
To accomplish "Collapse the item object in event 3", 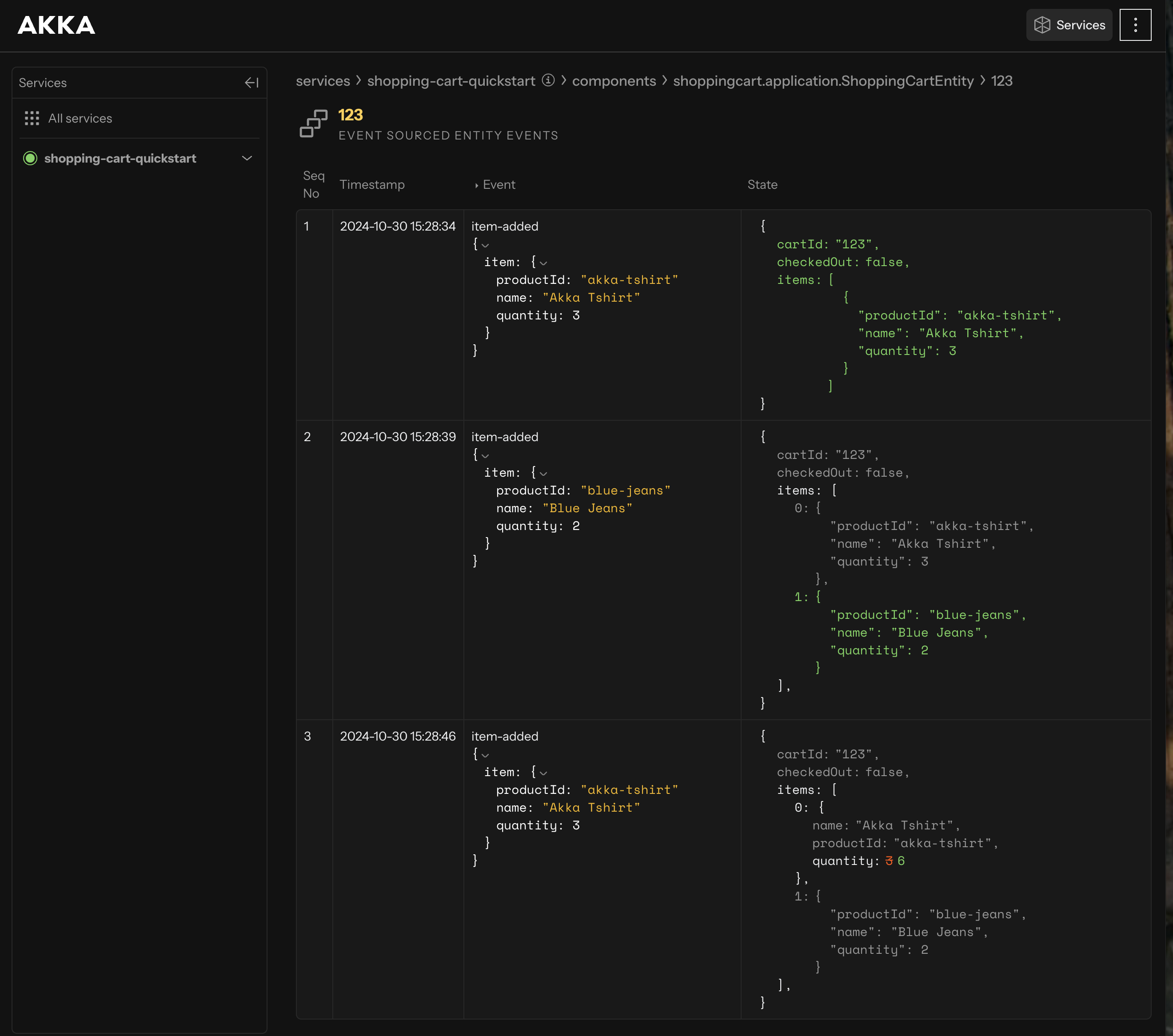I will pos(543,773).
